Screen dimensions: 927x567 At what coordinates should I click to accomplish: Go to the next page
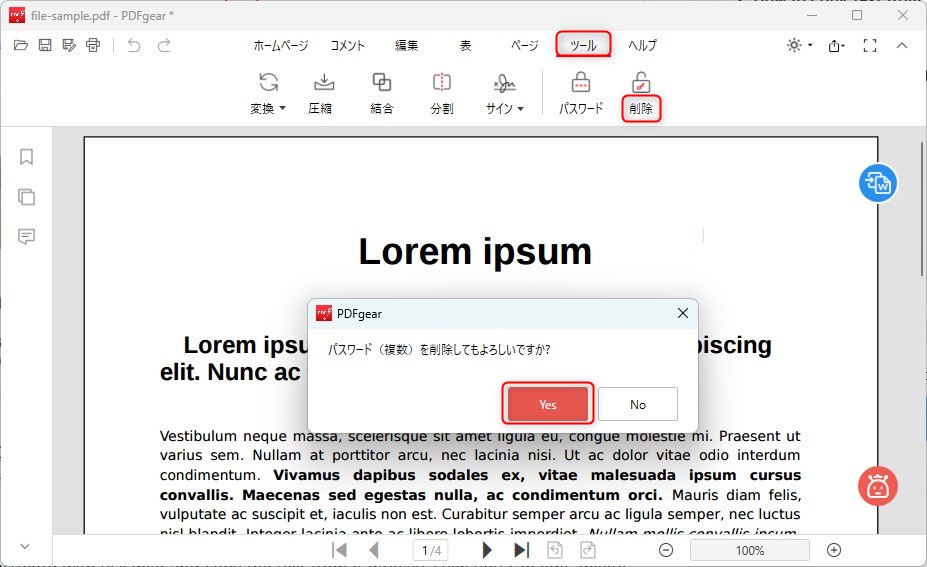pyautogui.click(x=487, y=550)
